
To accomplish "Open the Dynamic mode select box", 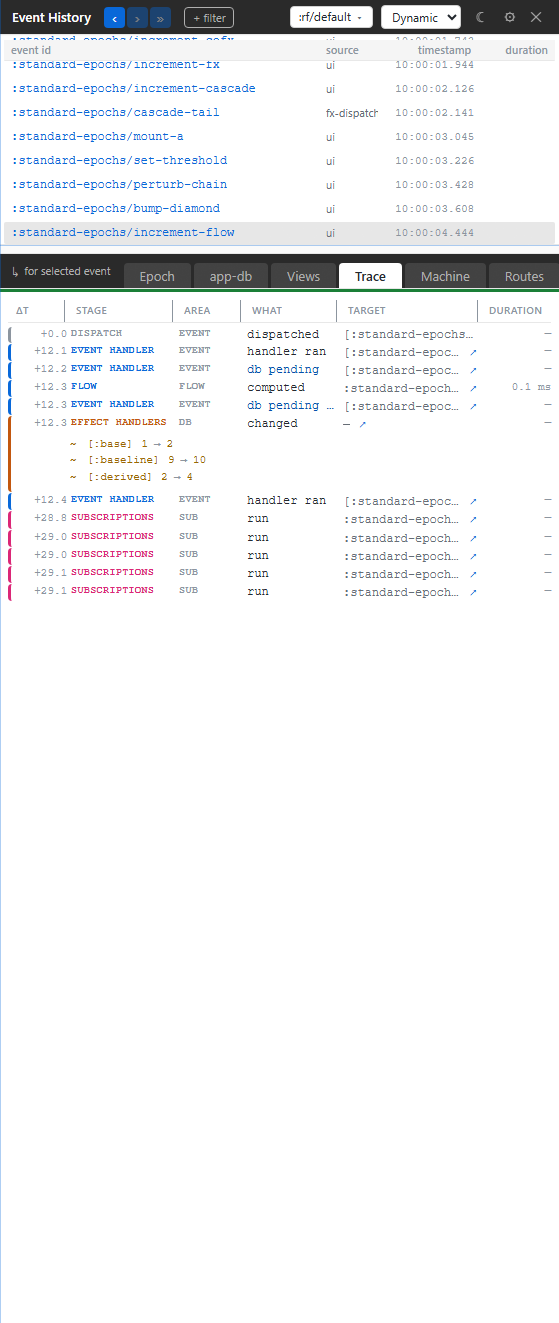I will (421, 17).
